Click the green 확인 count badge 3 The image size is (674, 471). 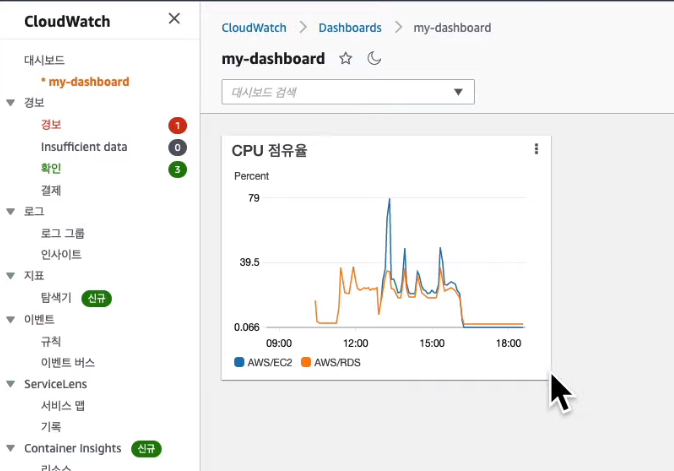[177, 169]
